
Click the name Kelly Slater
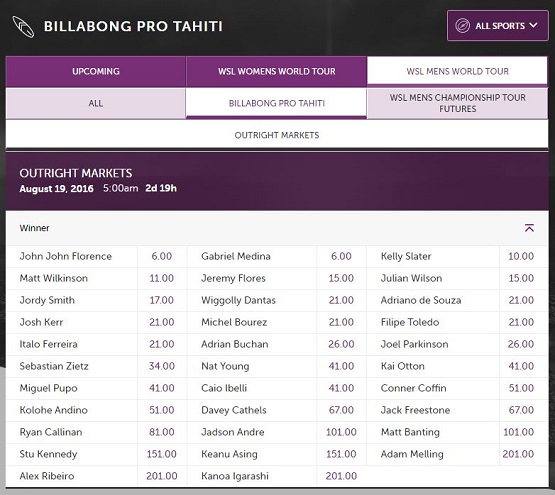(406, 256)
